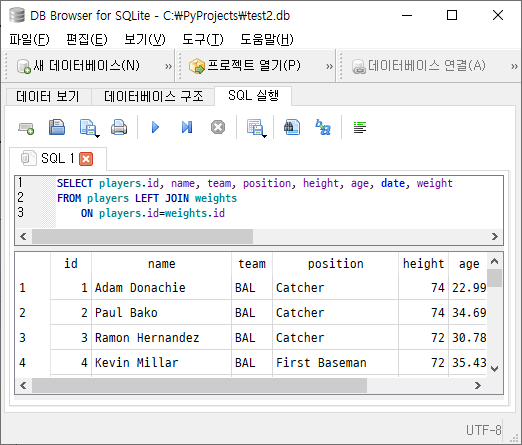The width and height of the screenshot is (522, 445).
Task: Click the name column header
Action: pyautogui.click(x=162, y=264)
